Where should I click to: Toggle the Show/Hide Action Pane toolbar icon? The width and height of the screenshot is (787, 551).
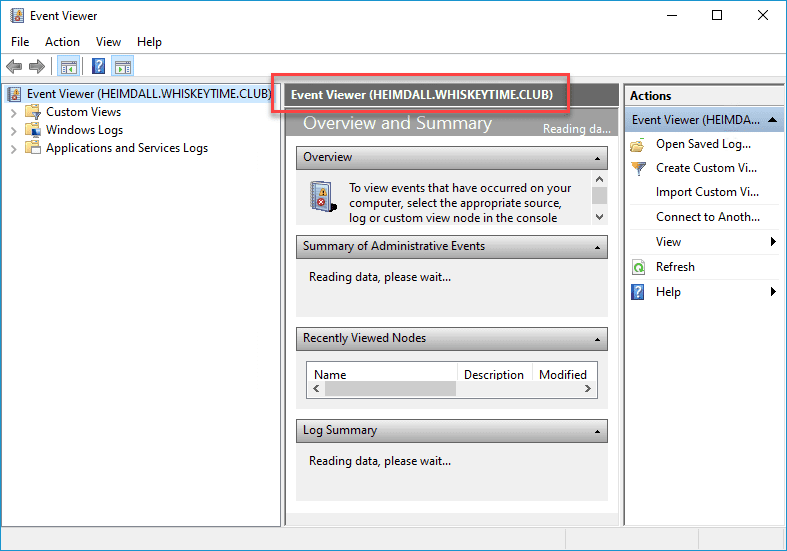pyautogui.click(x=122, y=66)
